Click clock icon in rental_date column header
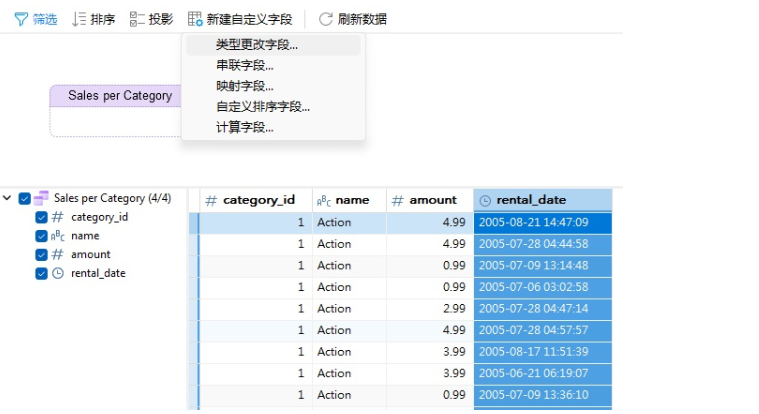The height and width of the screenshot is (414, 759). tap(485, 201)
